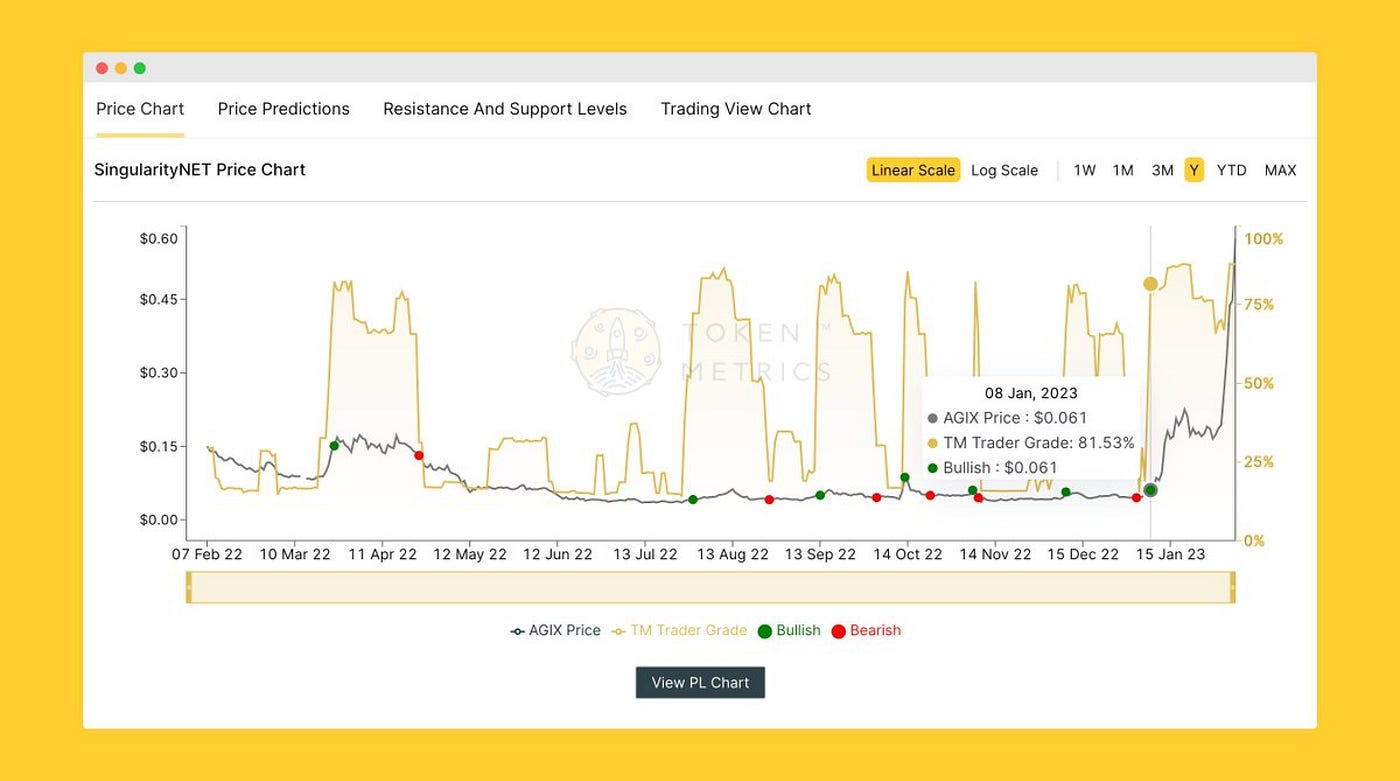Screen dimensions: 1400x781
Task: Click the $0.00 price axis label
Action: 158,520
